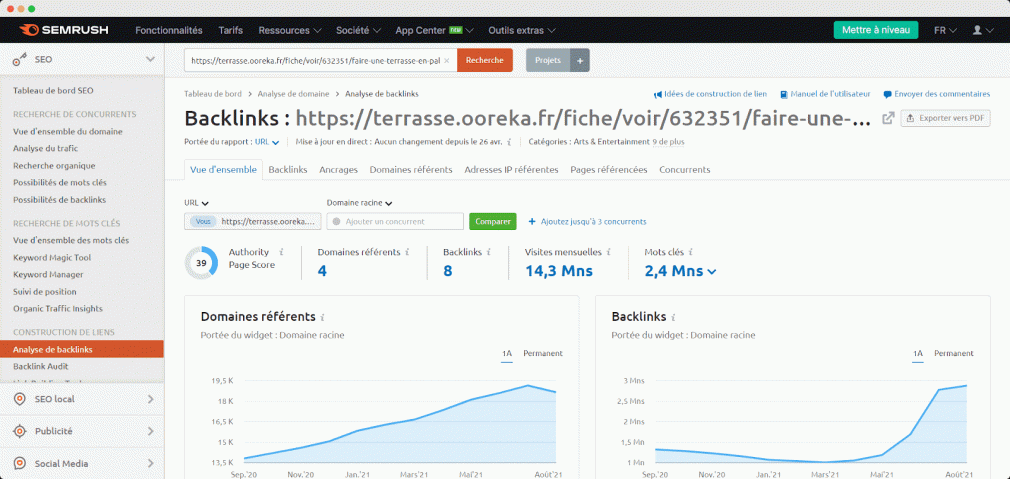Screen dimensions: 1010x479
Task: Expand the 2,4 Mns keywords dropdown
Action: click(681, 271)
